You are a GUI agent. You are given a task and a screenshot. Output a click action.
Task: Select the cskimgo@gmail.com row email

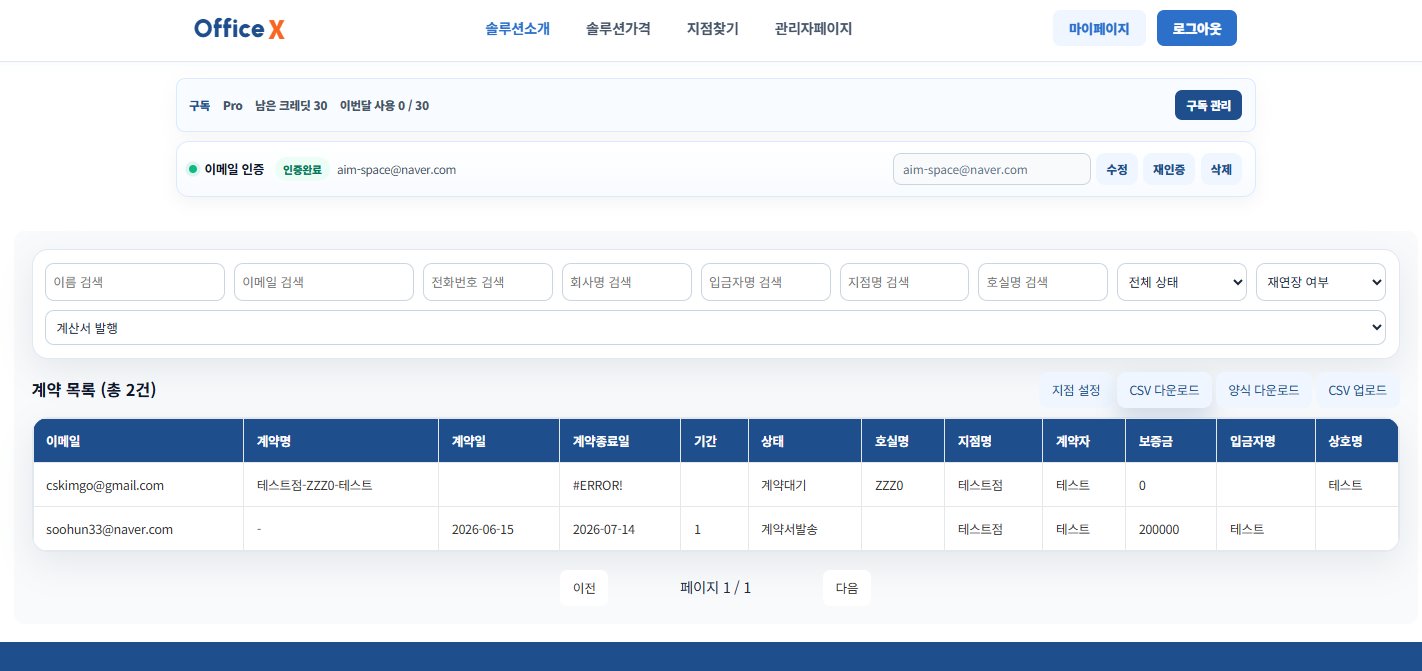coord(105,485)
